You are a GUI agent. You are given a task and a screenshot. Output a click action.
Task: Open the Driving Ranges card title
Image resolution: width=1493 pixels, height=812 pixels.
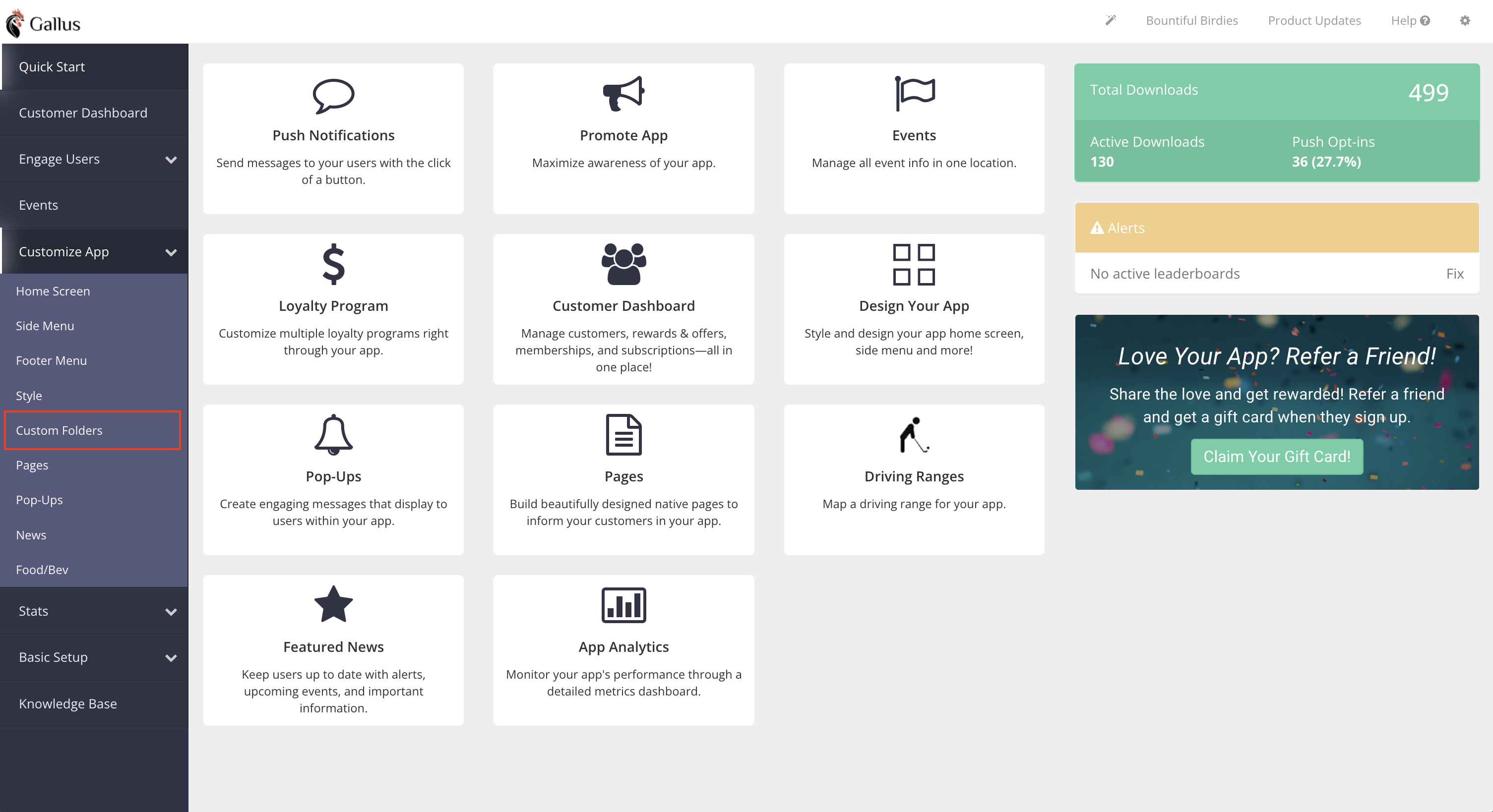coord(914,476)
